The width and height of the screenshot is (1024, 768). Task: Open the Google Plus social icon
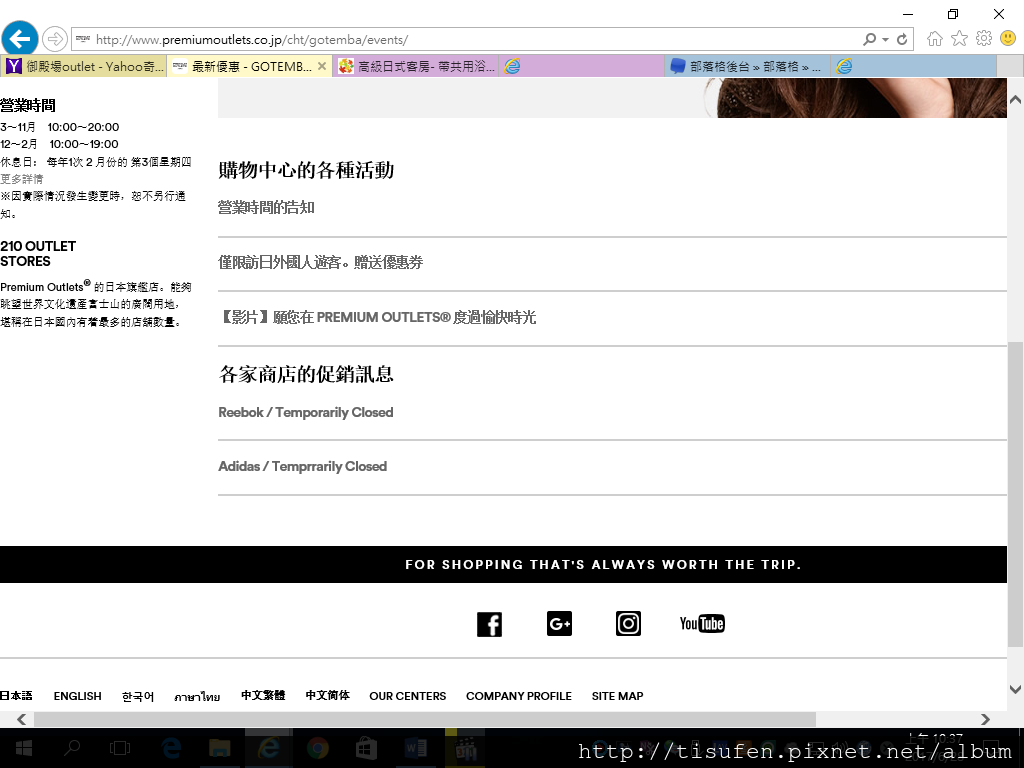(559, 624)
